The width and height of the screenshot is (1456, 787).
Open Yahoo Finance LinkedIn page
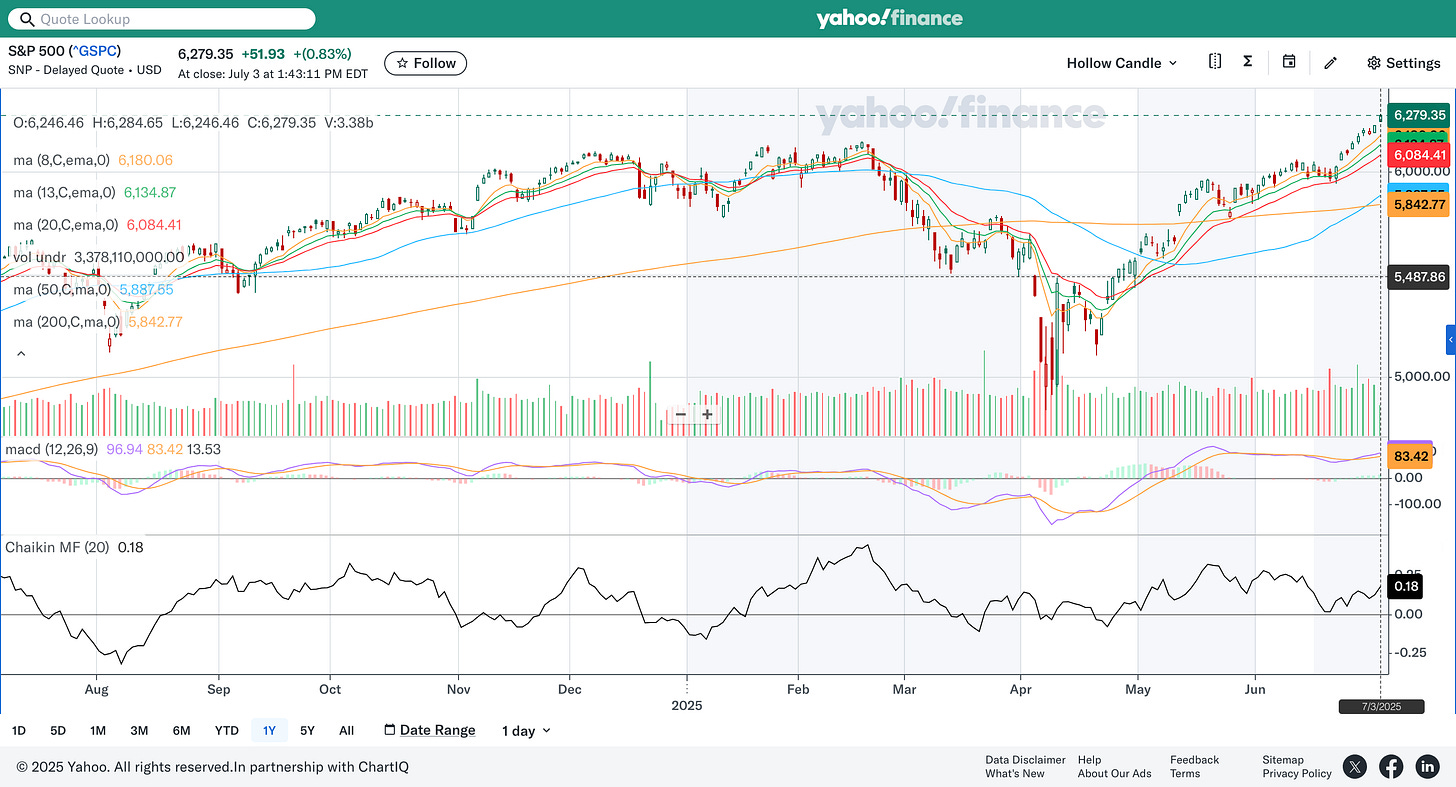click(1427, 767)
